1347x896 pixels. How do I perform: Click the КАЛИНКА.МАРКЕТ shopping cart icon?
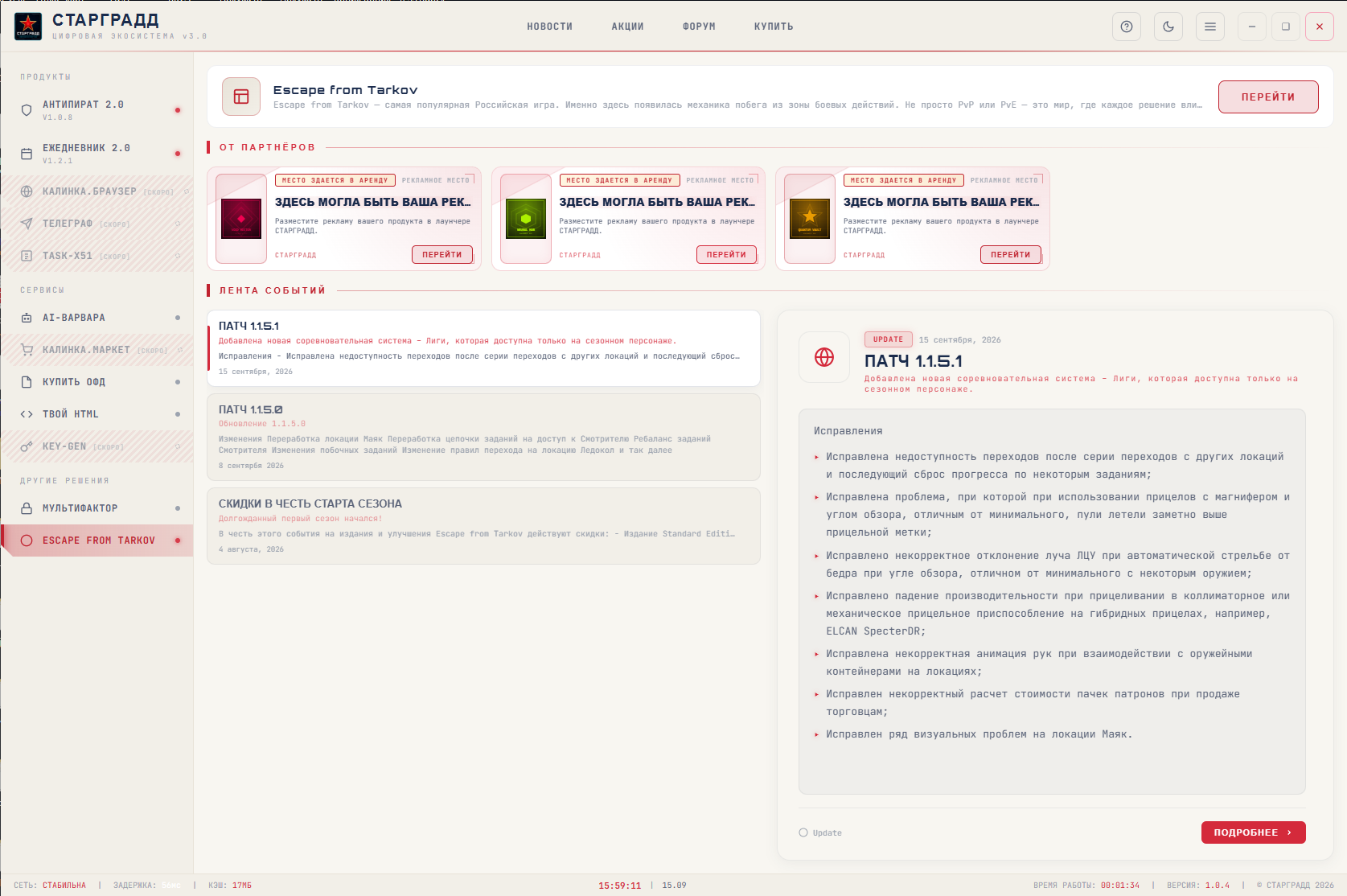27,350
